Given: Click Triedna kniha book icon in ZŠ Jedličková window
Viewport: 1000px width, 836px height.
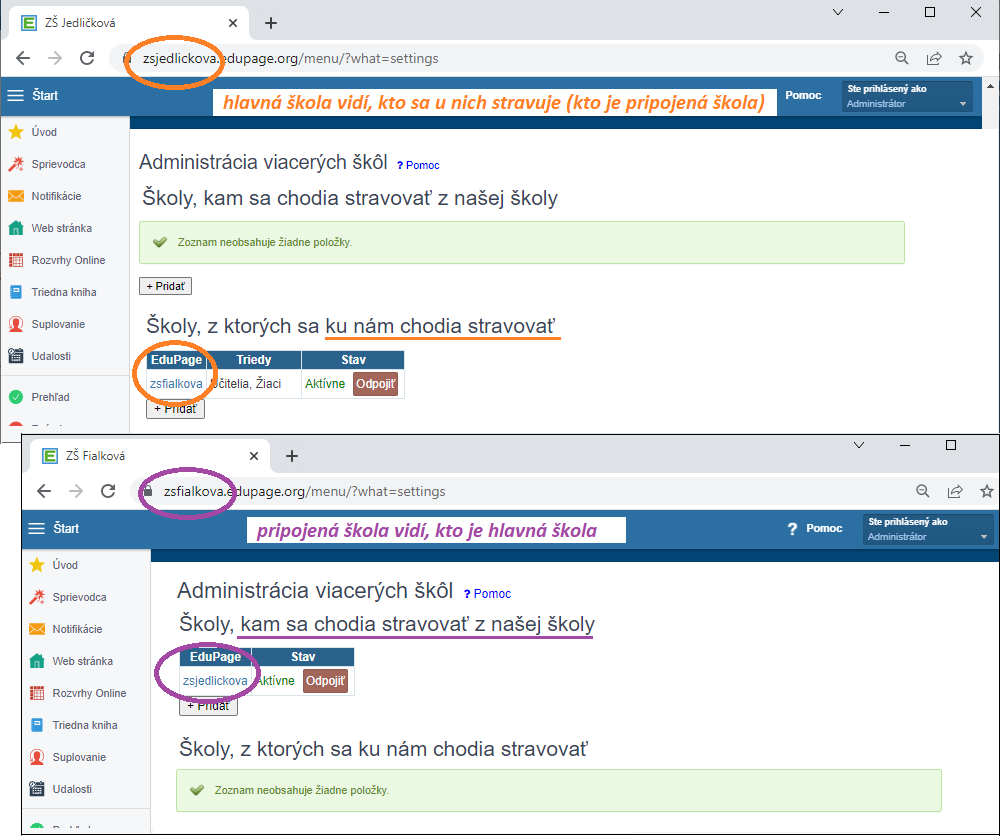Looking at the screenshot, I should (x=16, y=292).
